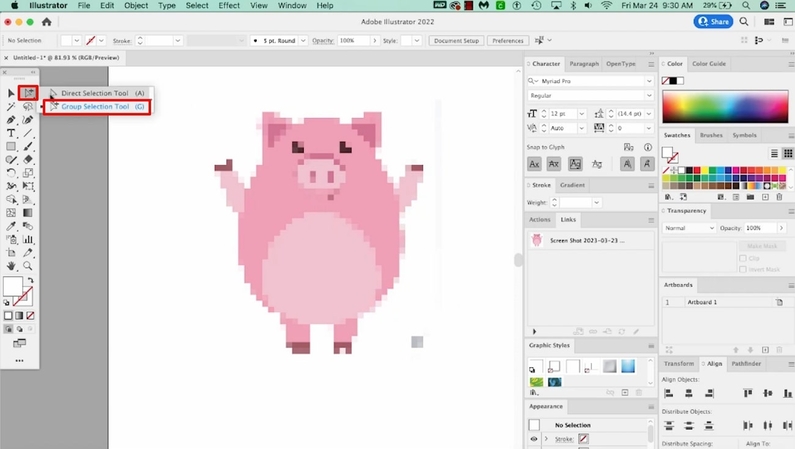
Task: Click horizontal align left icon
Action: (670, 394)
